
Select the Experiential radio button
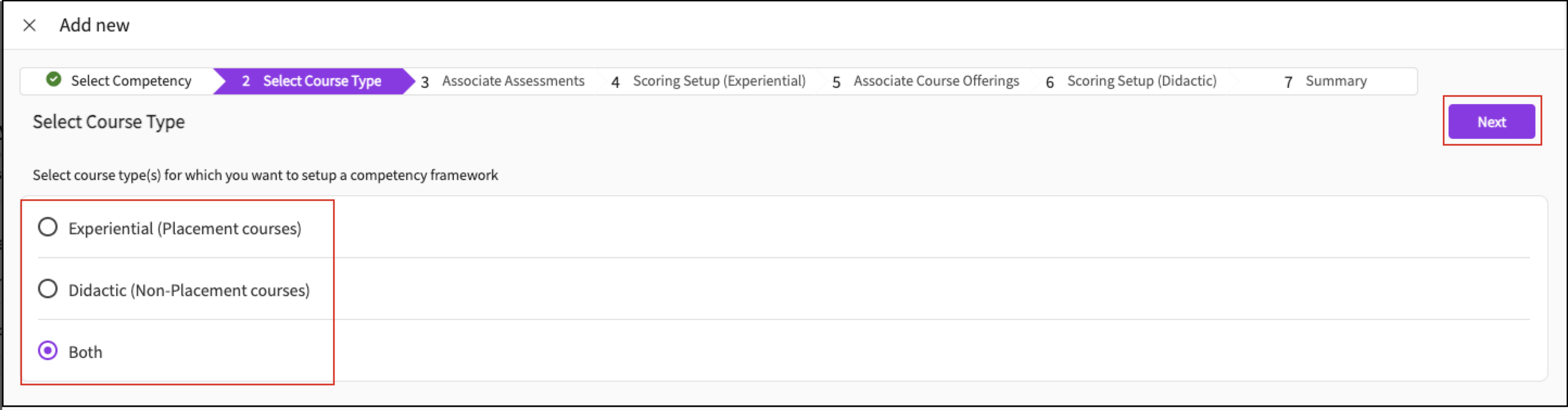(47, 227)
